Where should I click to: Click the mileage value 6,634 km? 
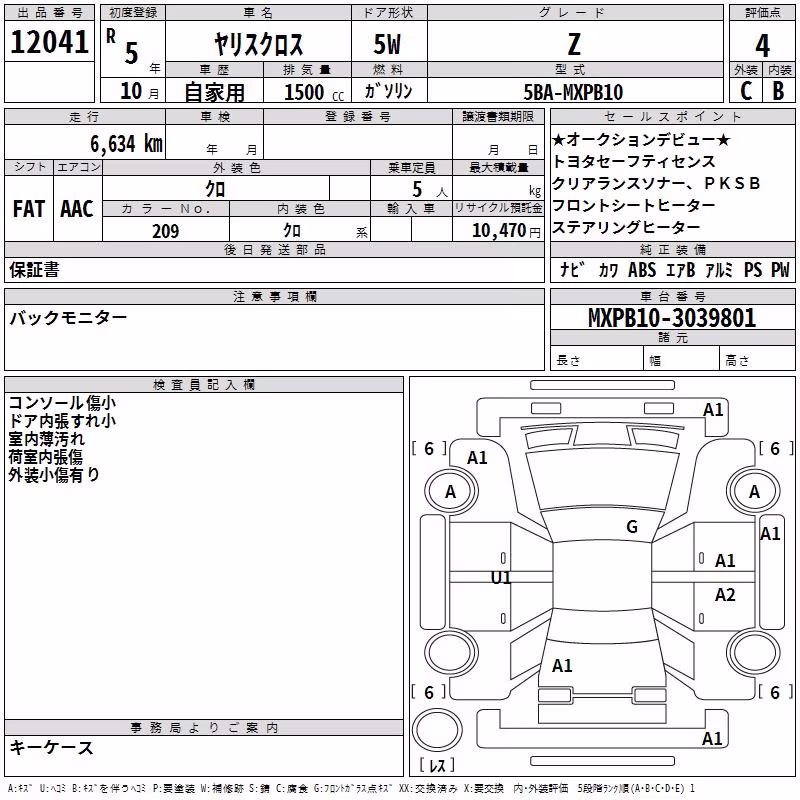point(127,144)
